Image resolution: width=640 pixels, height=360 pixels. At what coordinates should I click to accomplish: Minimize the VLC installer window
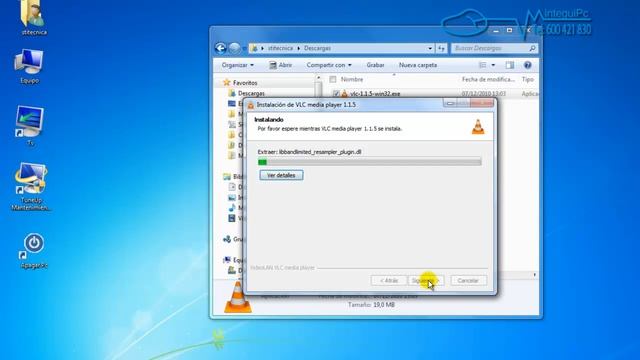point(450,104)
